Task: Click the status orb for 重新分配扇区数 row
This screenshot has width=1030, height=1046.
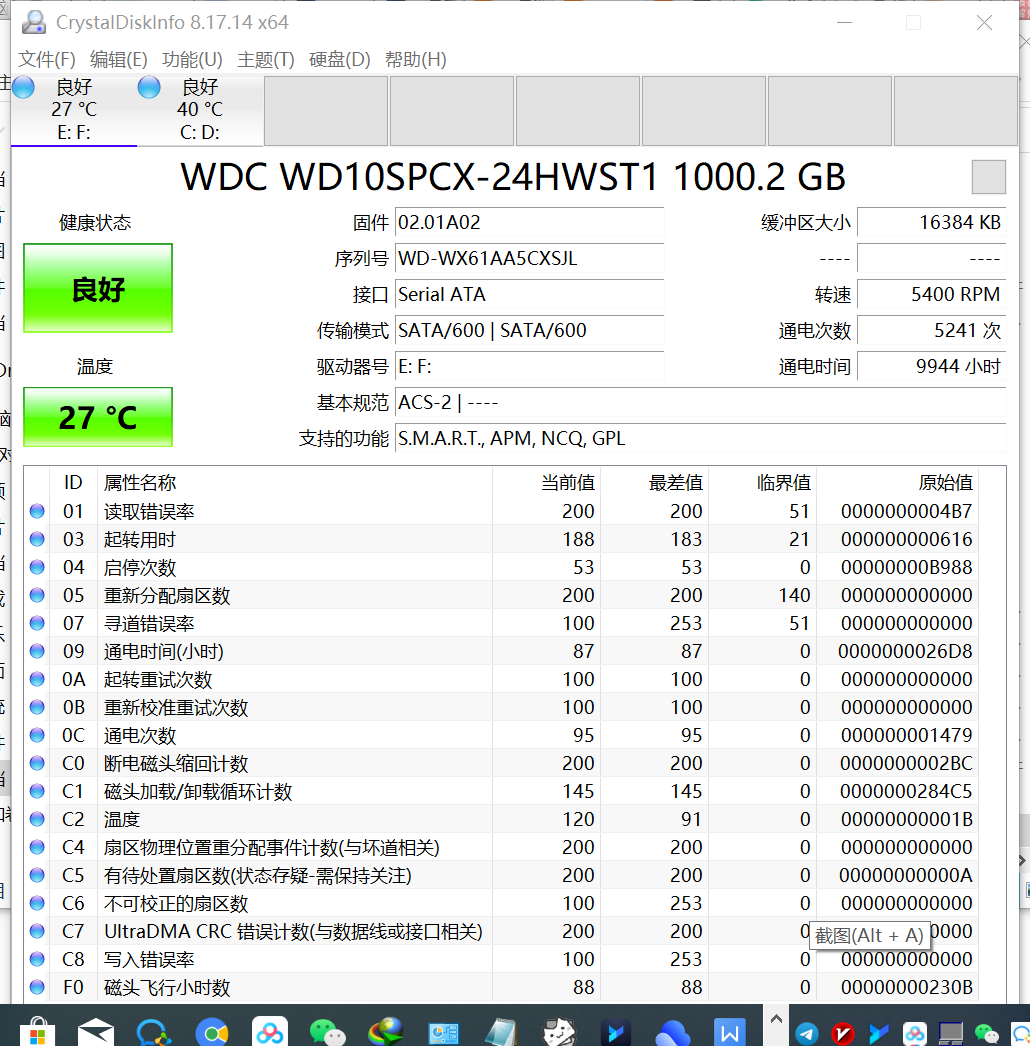Action: coord(37,595)
